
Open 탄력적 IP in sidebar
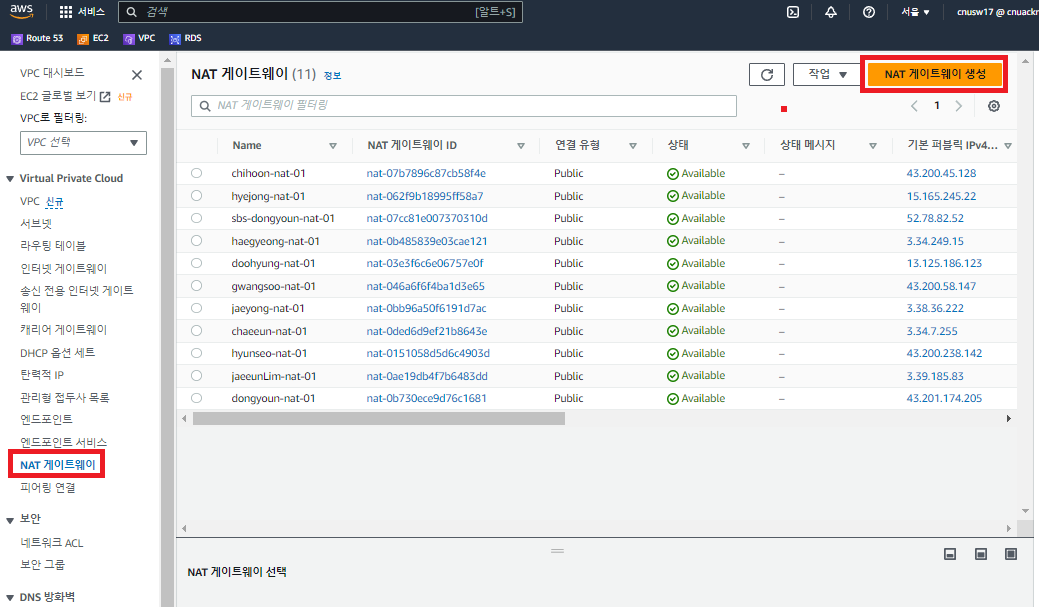[42, 374]
